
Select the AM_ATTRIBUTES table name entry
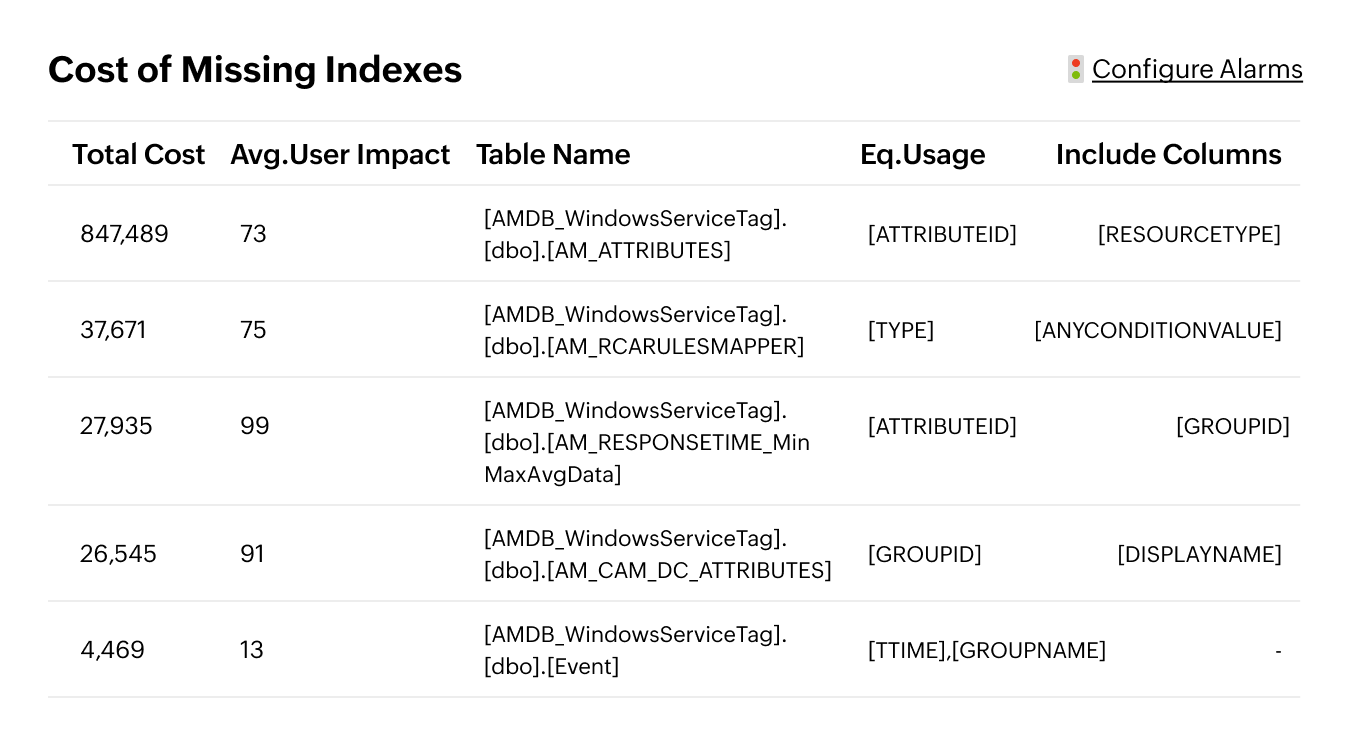point(635,234)
